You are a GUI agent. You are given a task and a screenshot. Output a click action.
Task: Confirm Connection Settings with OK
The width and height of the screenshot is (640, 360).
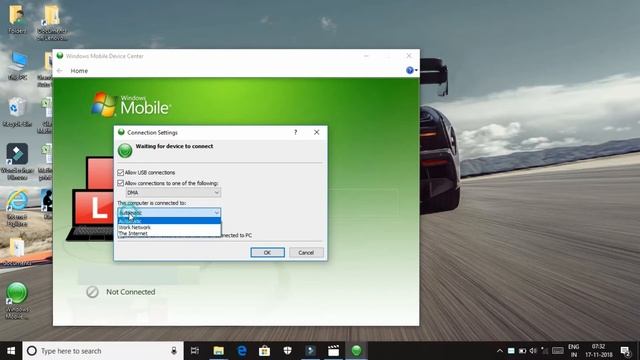[267, 253]
